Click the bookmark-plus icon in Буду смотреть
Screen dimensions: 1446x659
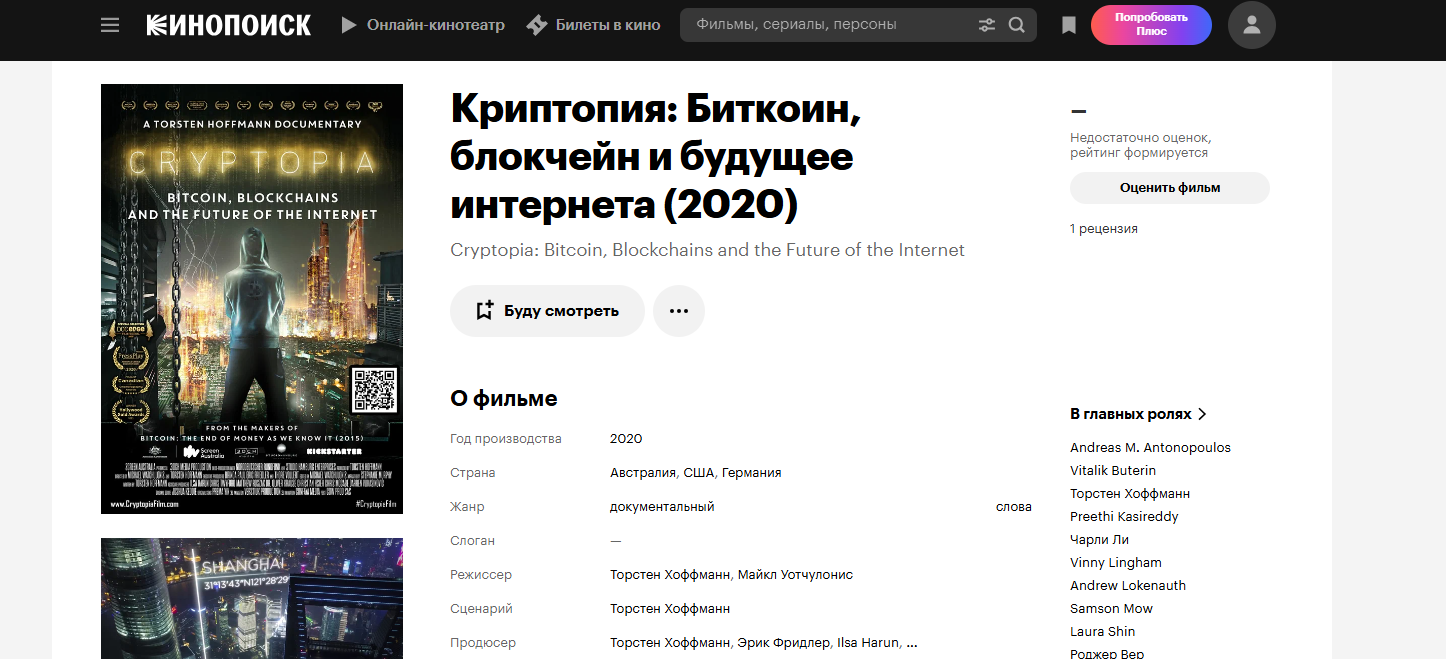pyautogui.click(x=484, y=311)
